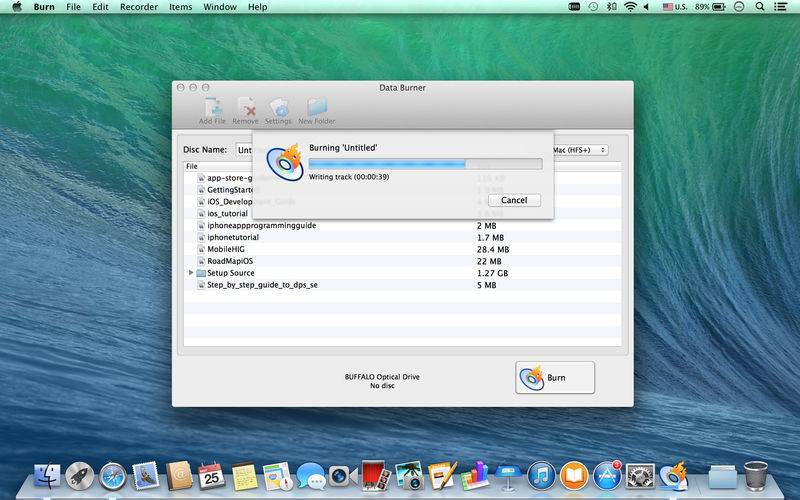This screenshot has height=500, width=800.
Task: Select the iphoneappprogrammingguide file row
Action: [x=402, y=226]
